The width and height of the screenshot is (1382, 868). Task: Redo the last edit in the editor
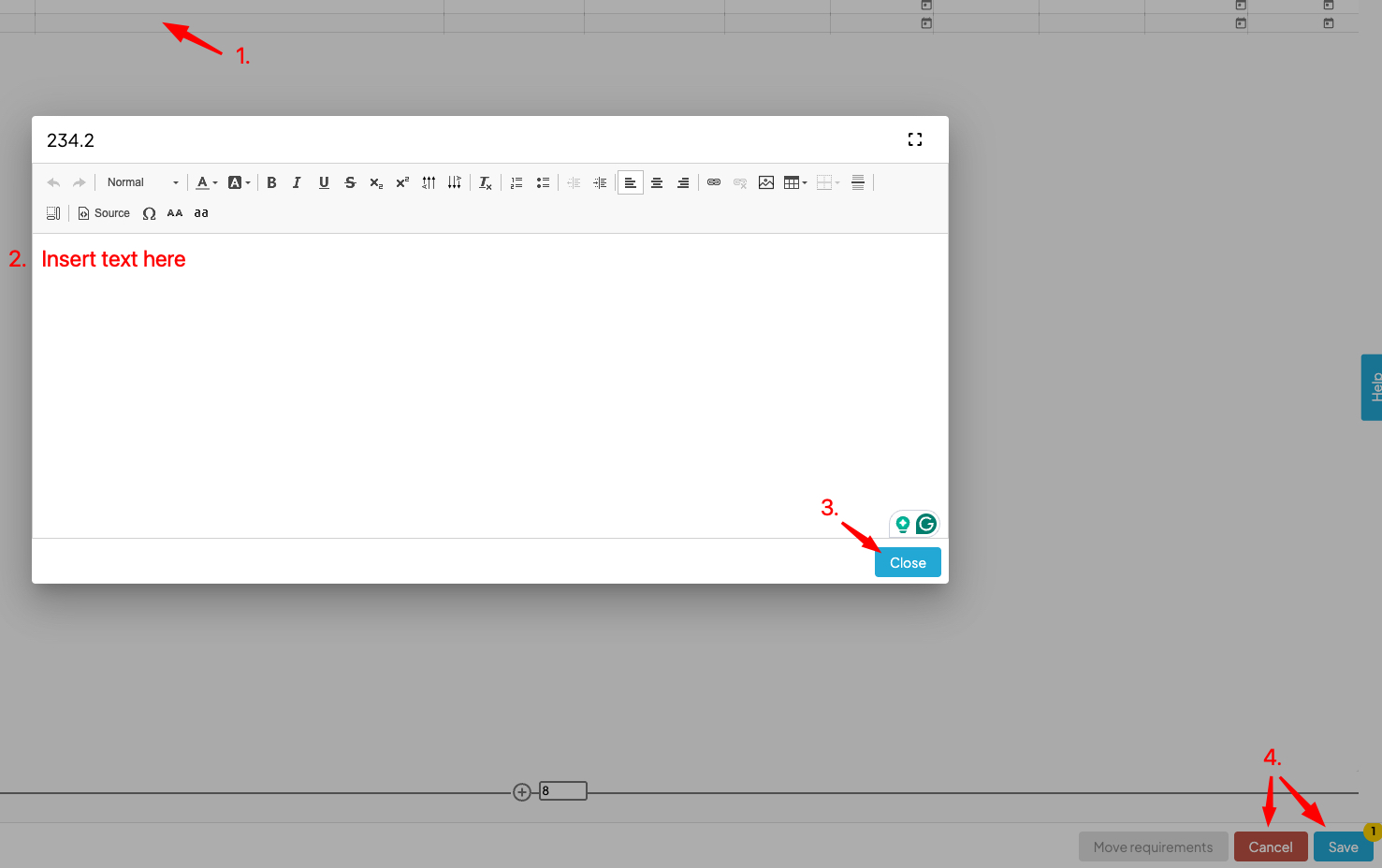point(80,182)
